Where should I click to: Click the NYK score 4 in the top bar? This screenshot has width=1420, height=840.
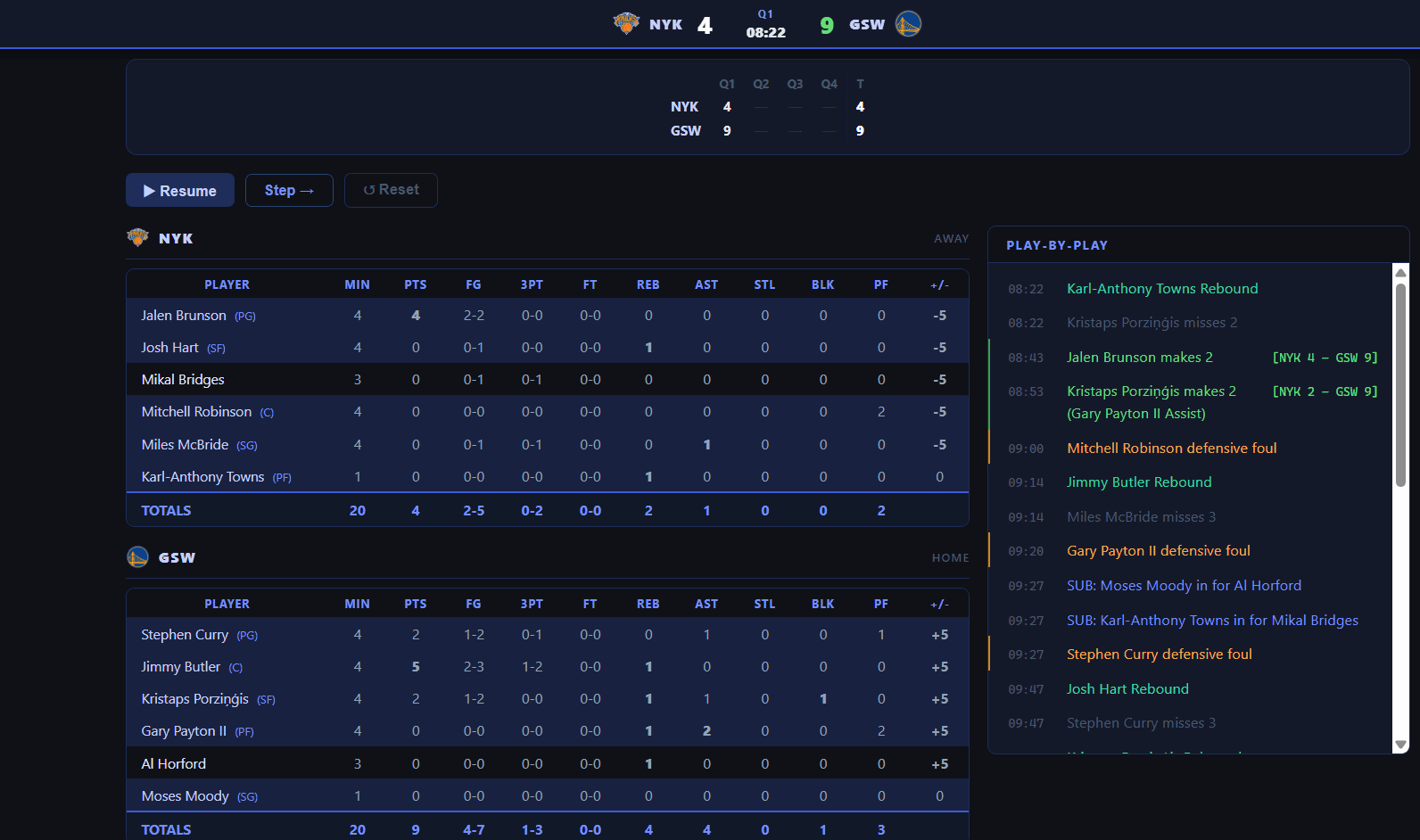click(705, 25)
